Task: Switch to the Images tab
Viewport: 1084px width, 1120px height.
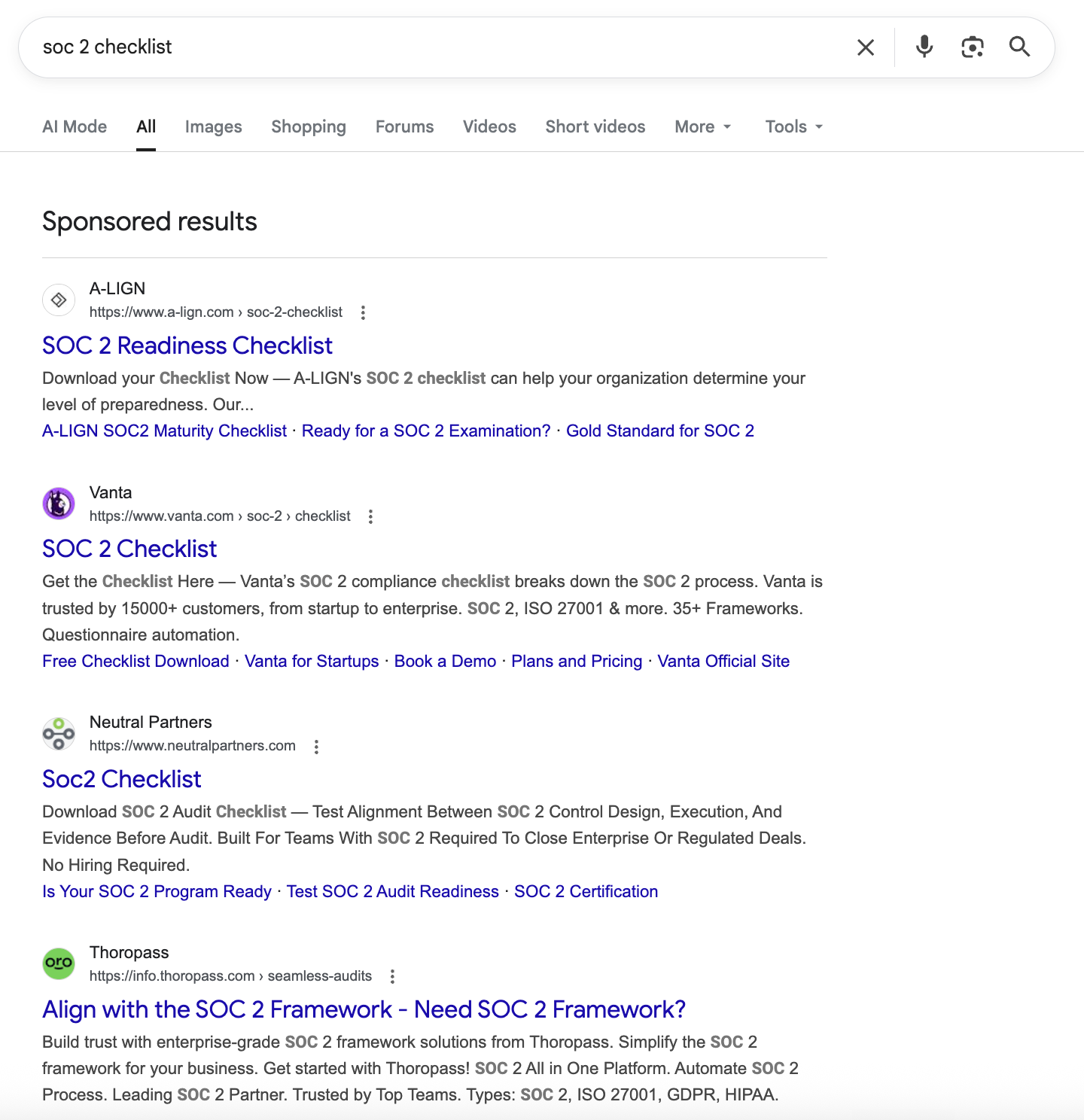Action: (x=214, y=126)
